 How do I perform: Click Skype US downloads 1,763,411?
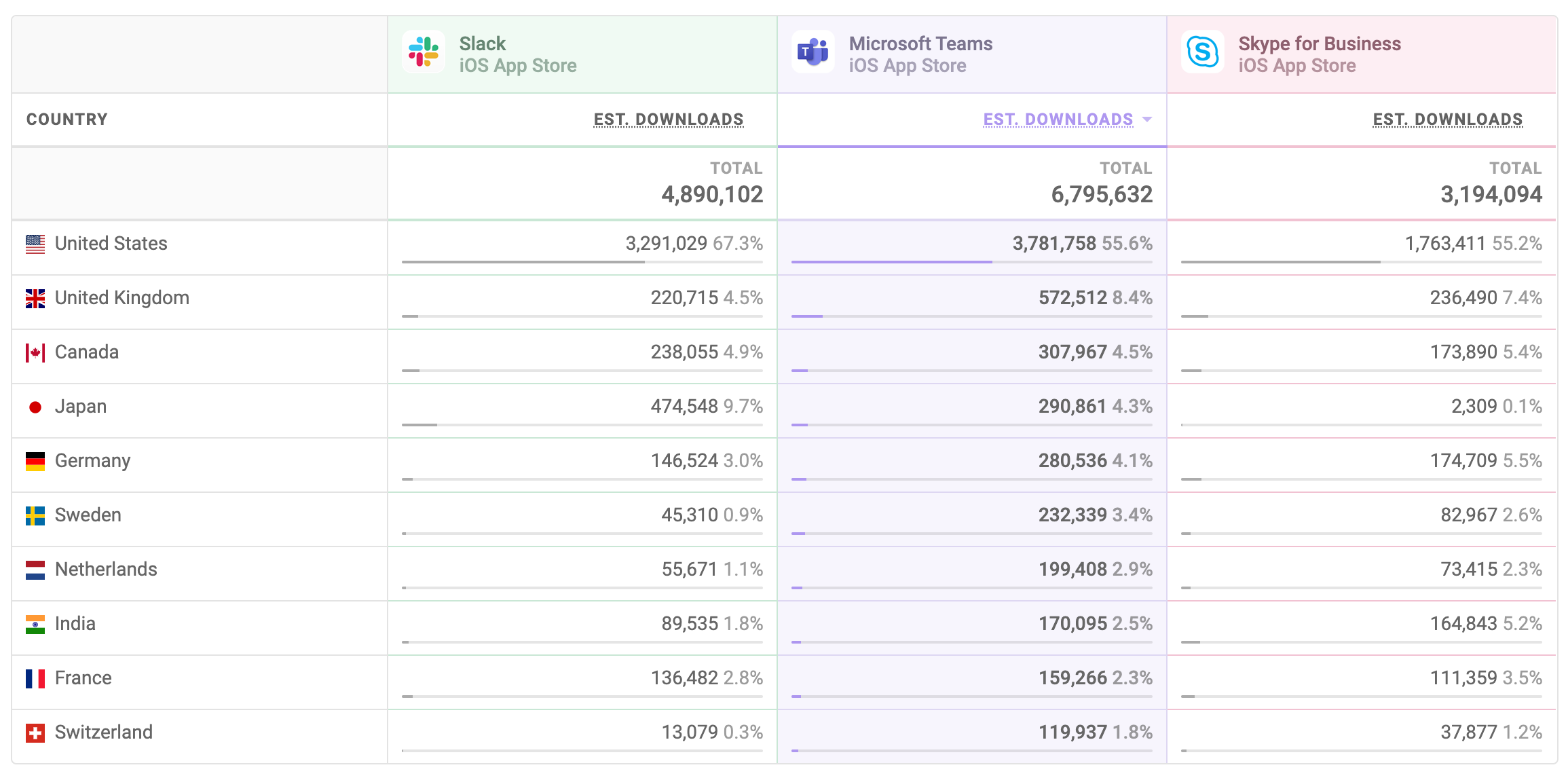click(1445, 243)
